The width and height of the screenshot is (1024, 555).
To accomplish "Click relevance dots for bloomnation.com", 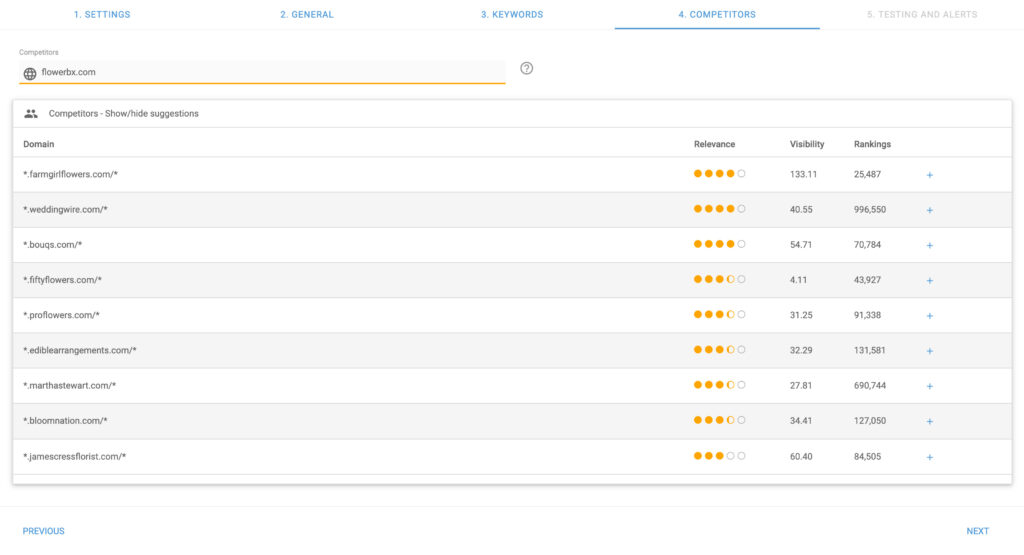I will point(719,420).
